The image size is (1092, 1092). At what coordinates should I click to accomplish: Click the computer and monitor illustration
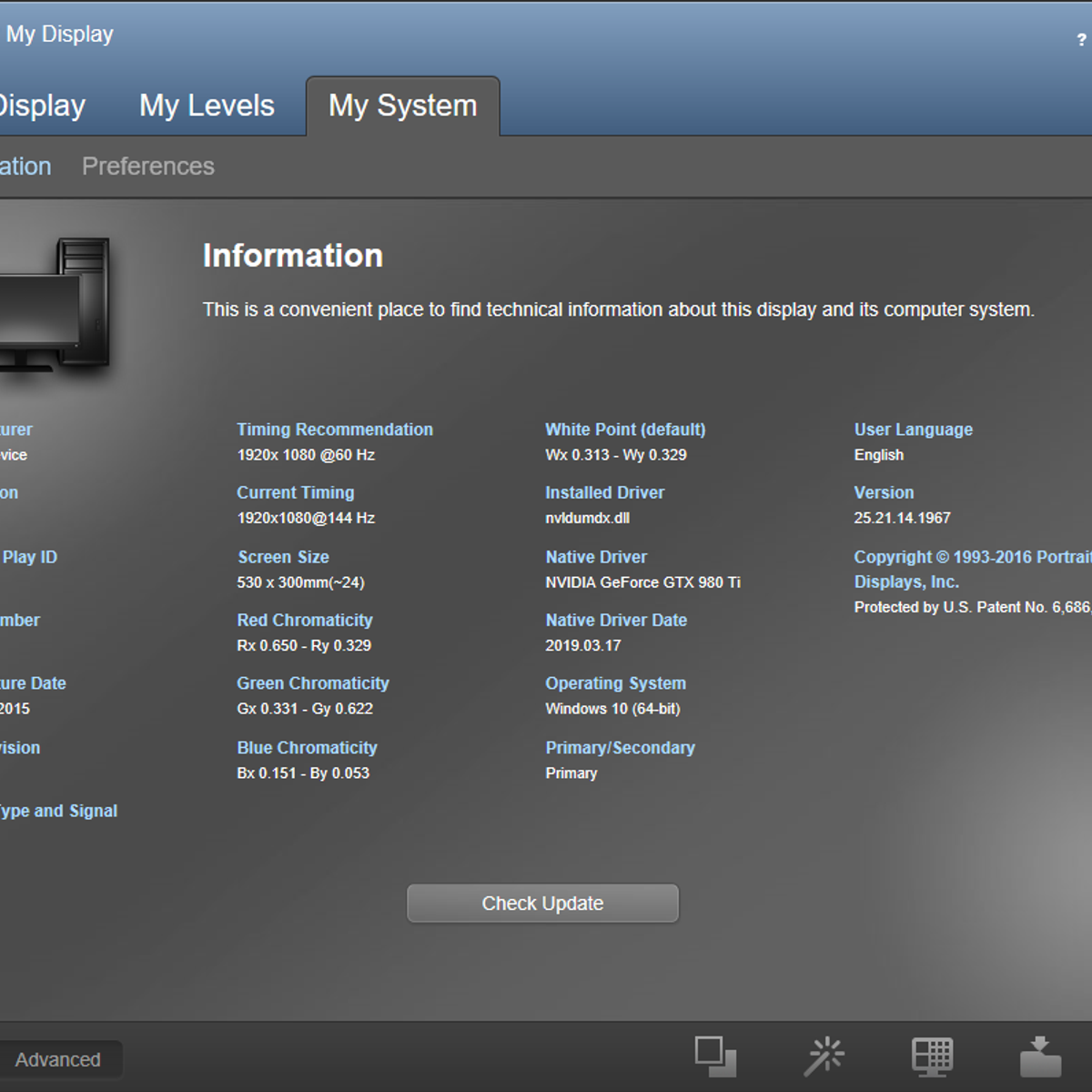point(56,305)
